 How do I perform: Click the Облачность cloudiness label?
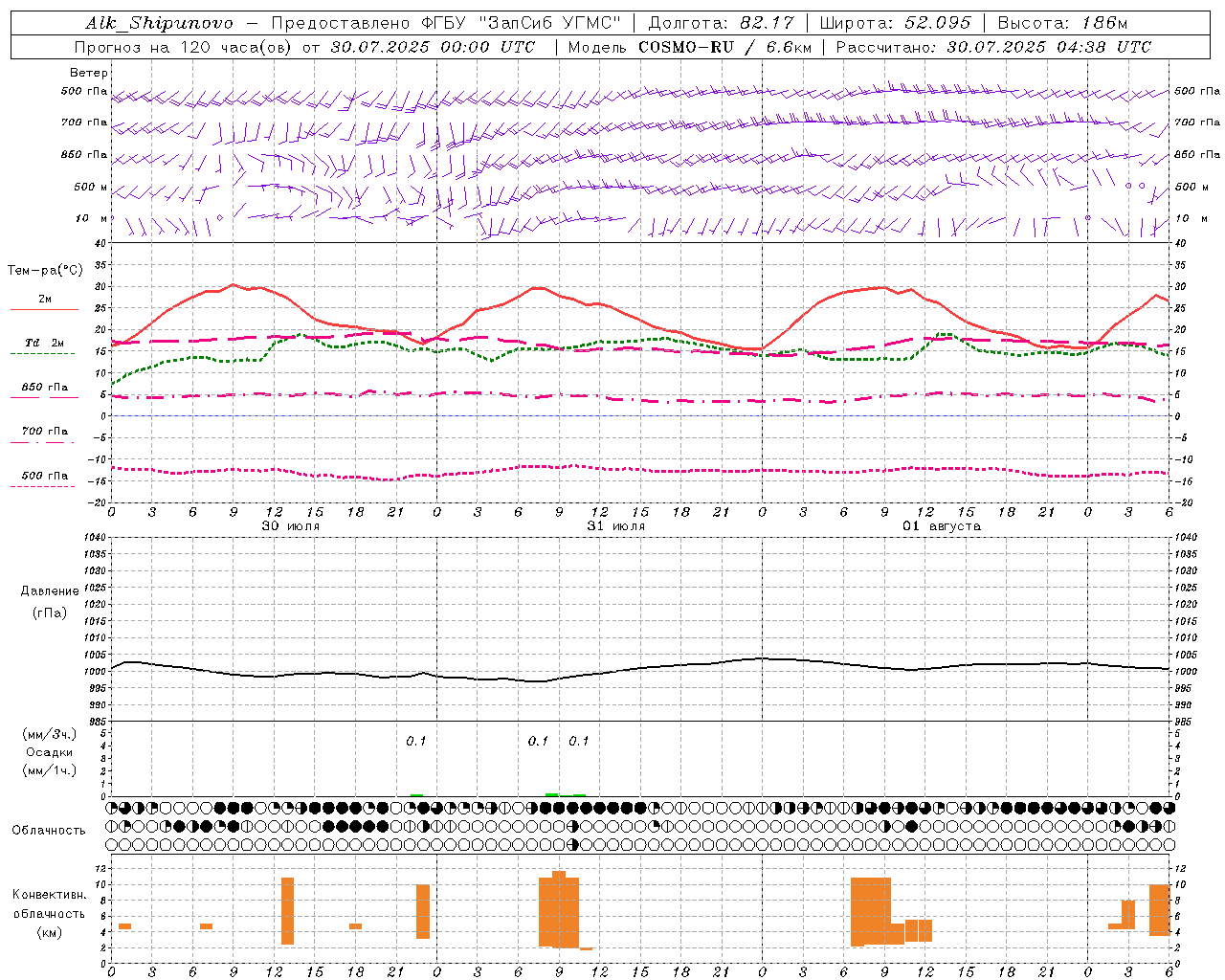tap(49, 830)
